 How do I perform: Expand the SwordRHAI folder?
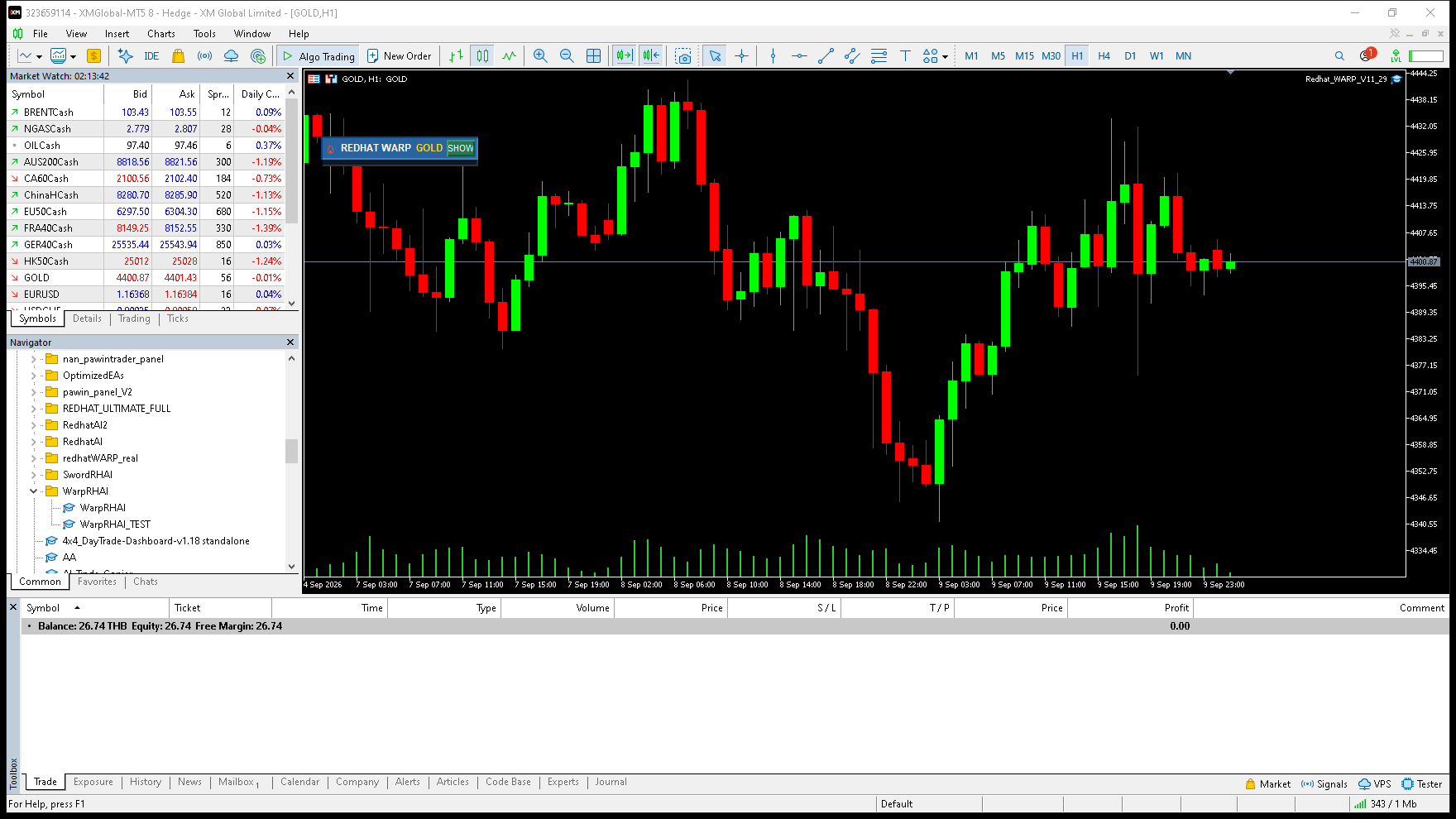tap(34, 475)
